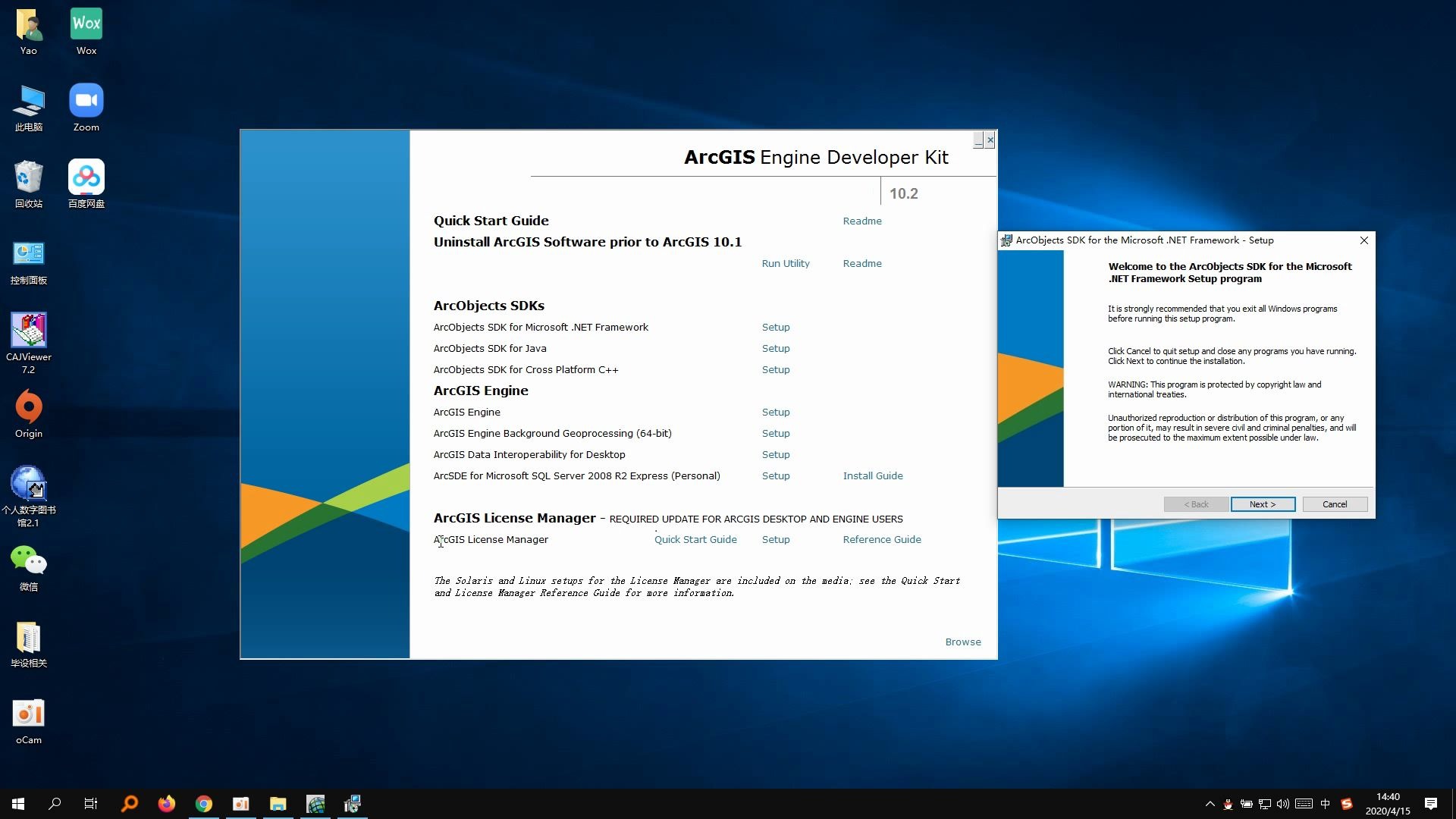
Task: Show hidden icons via the tray chevron
Action: tap(1210, 804)
